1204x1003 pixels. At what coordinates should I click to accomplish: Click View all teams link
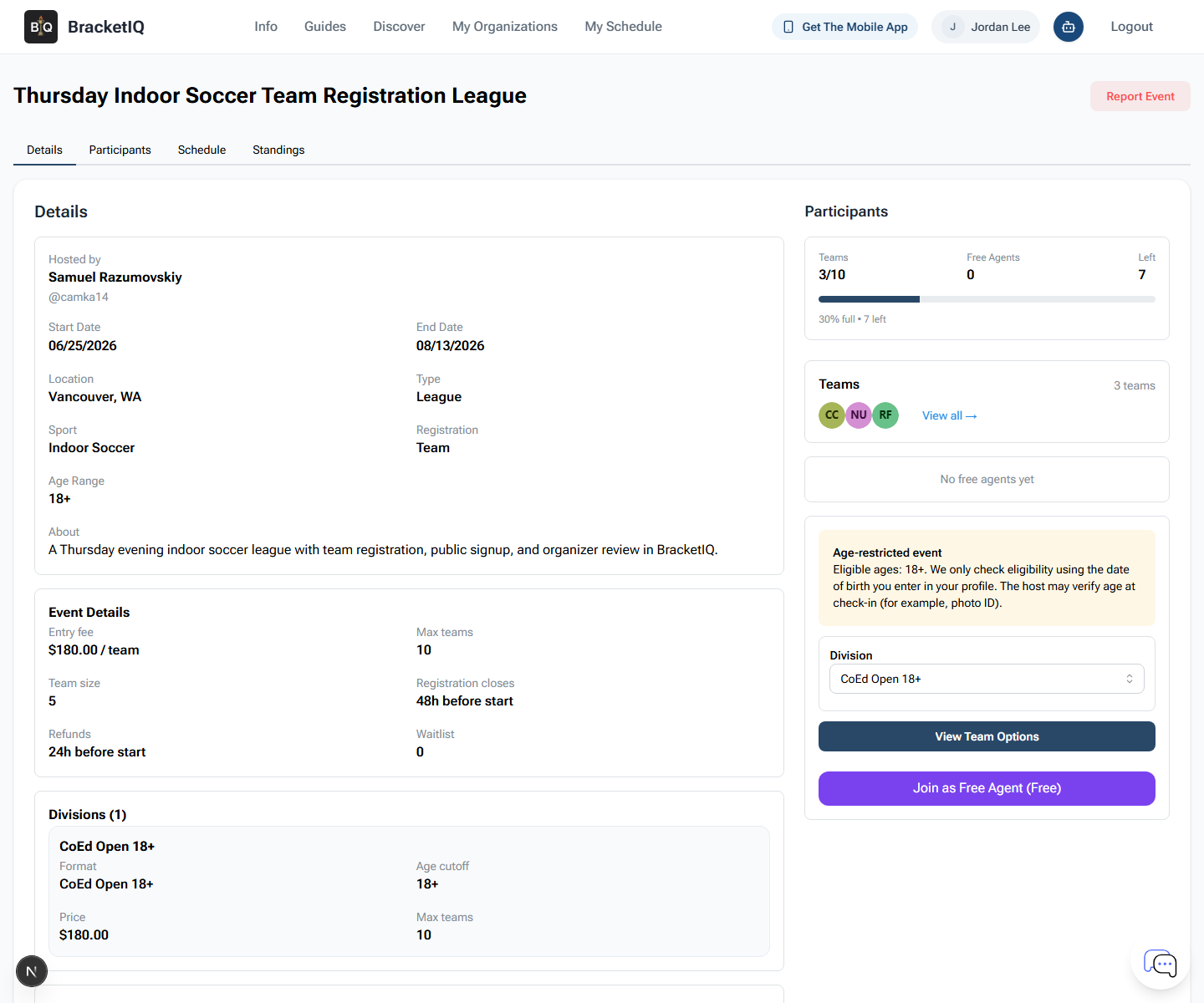pos(949,415)
